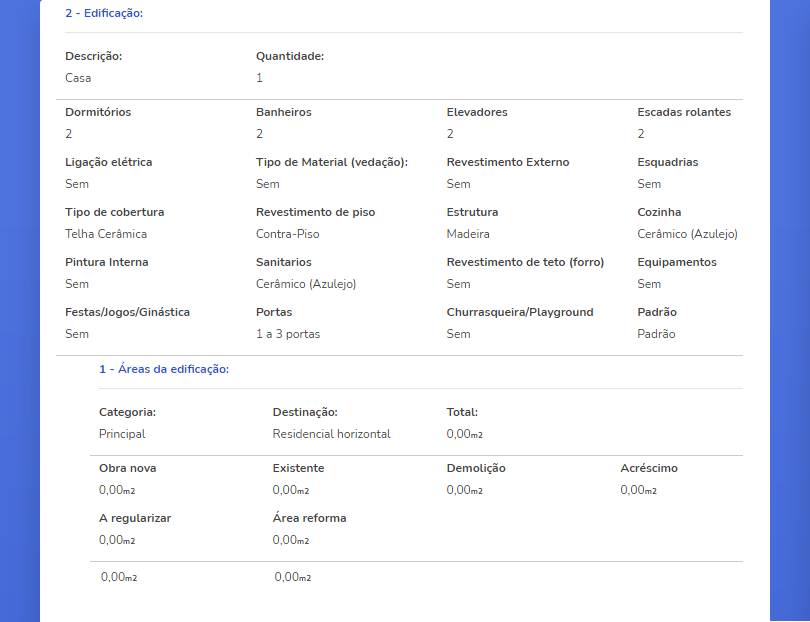Click the 'Tipo de Material (vedação):' label

332,162
